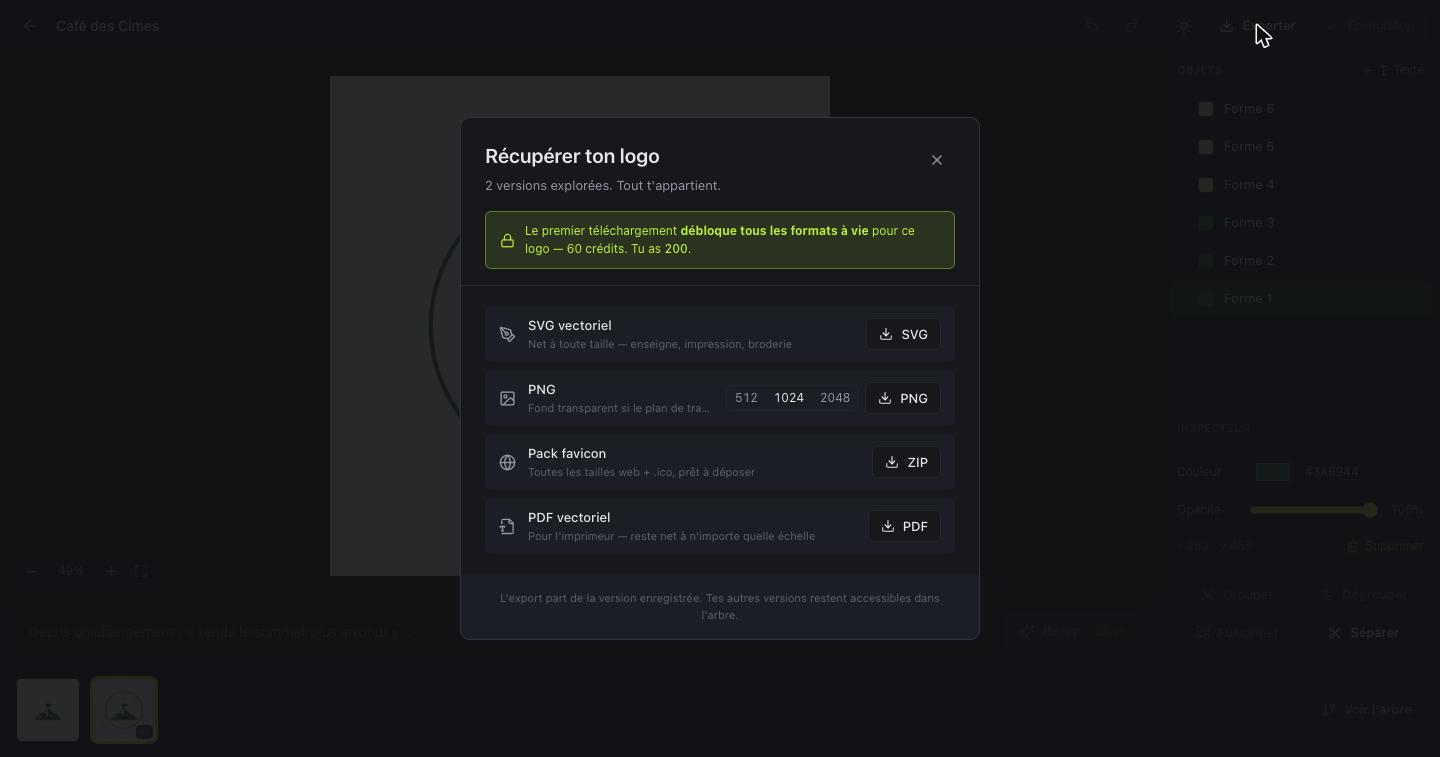This screenshot has height=757, width=1440.
Task: Click the file icon beside PDF vectoriel
Action: click(x=507, y=526)
